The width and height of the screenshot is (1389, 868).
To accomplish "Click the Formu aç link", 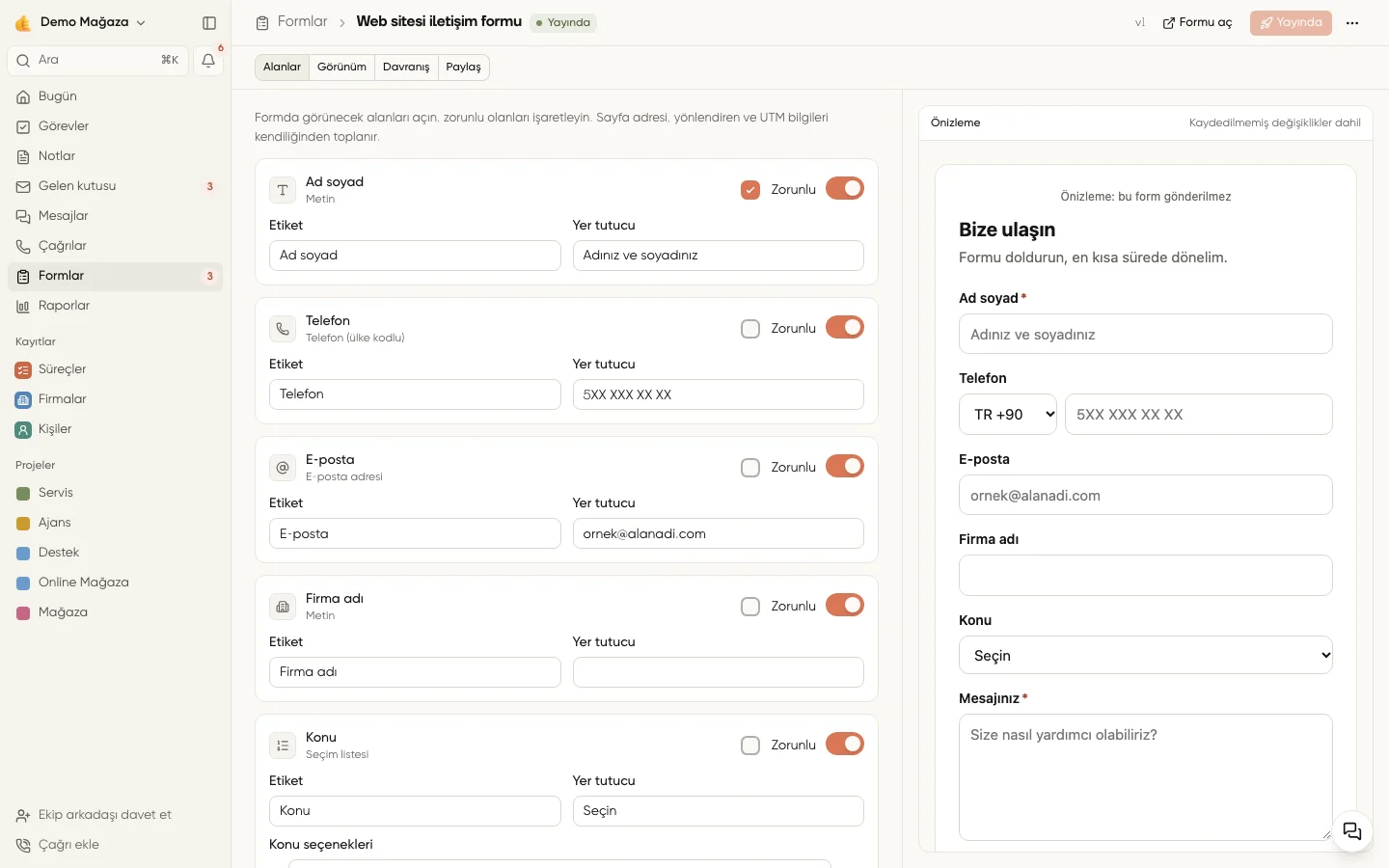I will [1197, 23].
